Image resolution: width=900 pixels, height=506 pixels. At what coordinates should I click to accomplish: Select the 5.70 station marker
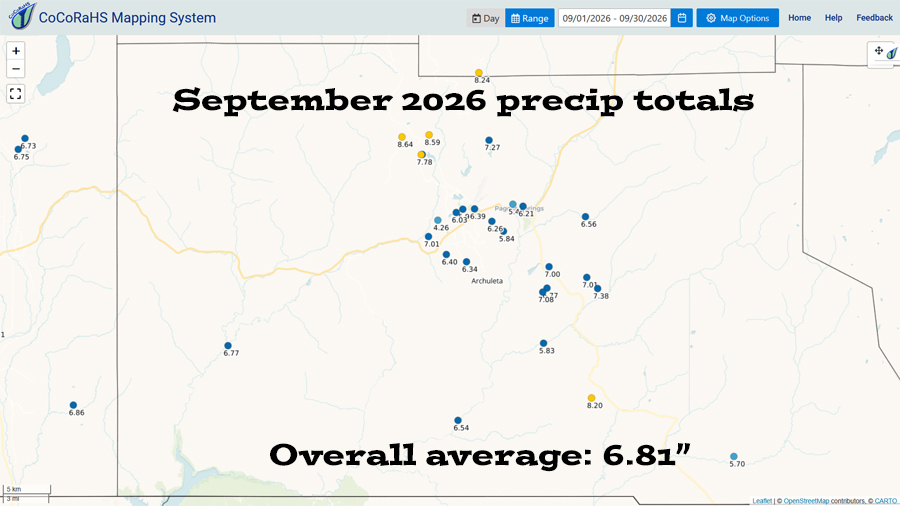(x=734, y=457)
